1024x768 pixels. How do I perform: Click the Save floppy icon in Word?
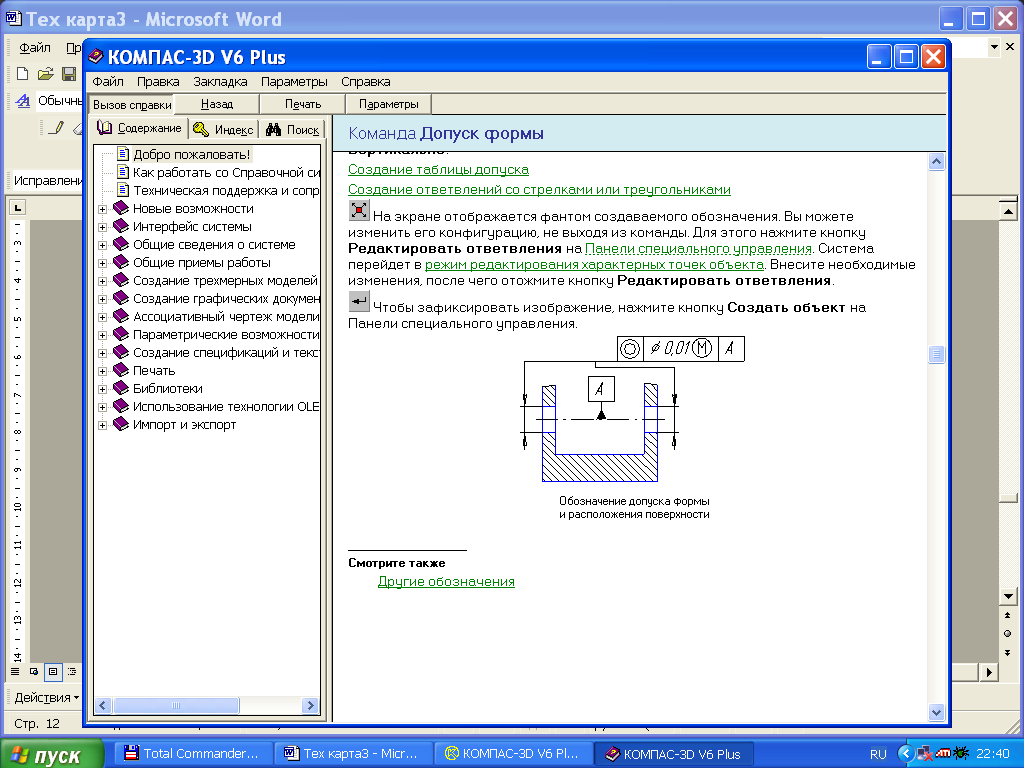(69, 74)
